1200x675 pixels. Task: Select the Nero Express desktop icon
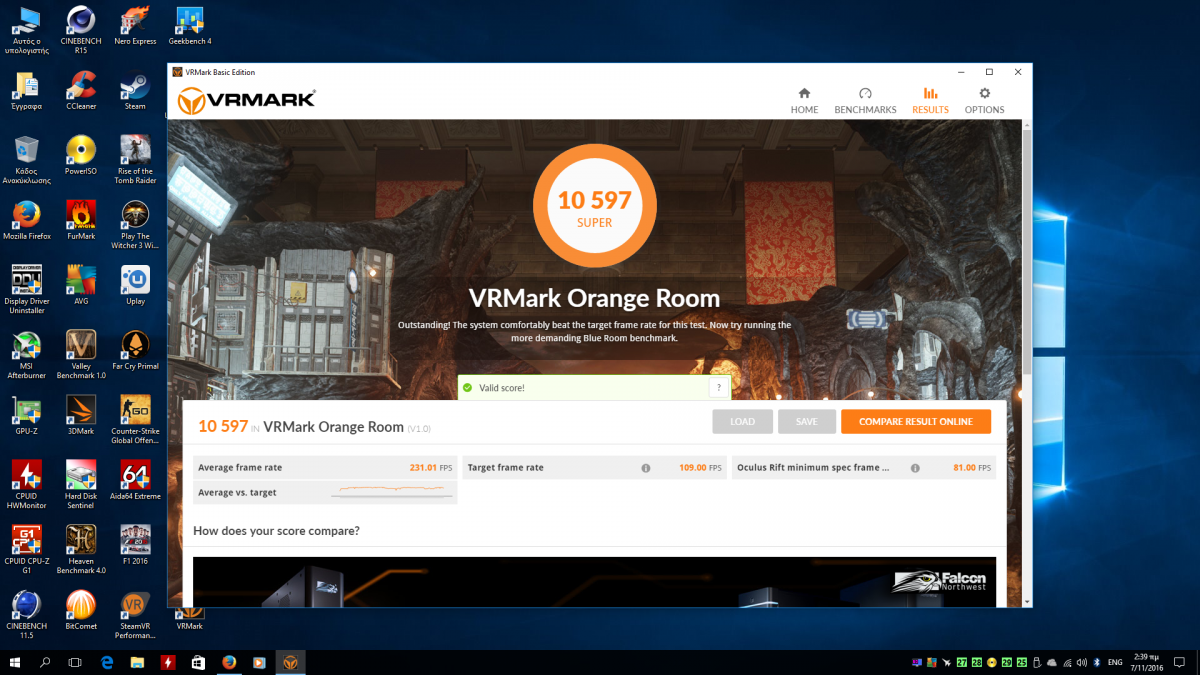[x=135, y=26]
